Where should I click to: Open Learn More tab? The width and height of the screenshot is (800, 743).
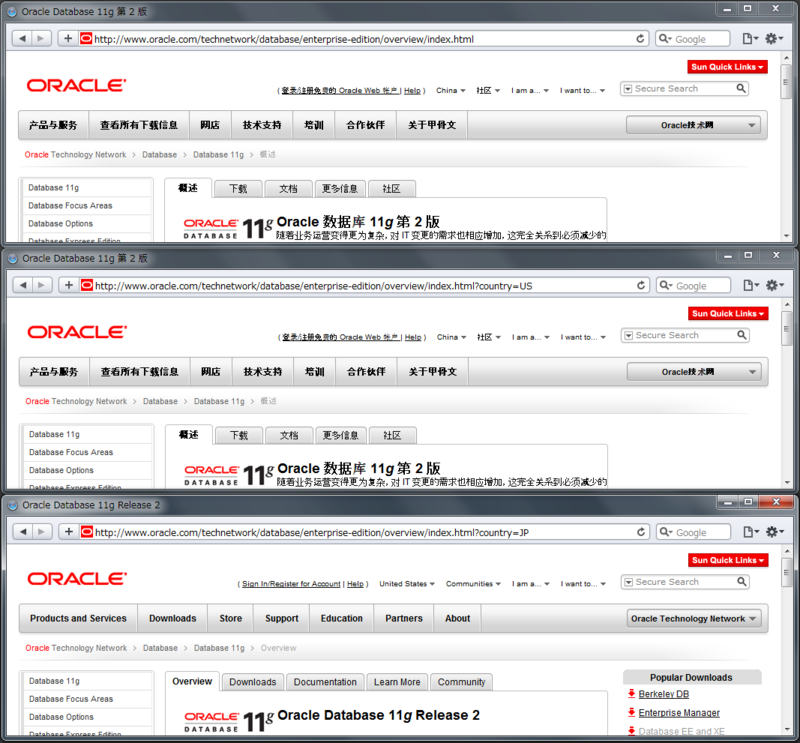click(397, 682)
